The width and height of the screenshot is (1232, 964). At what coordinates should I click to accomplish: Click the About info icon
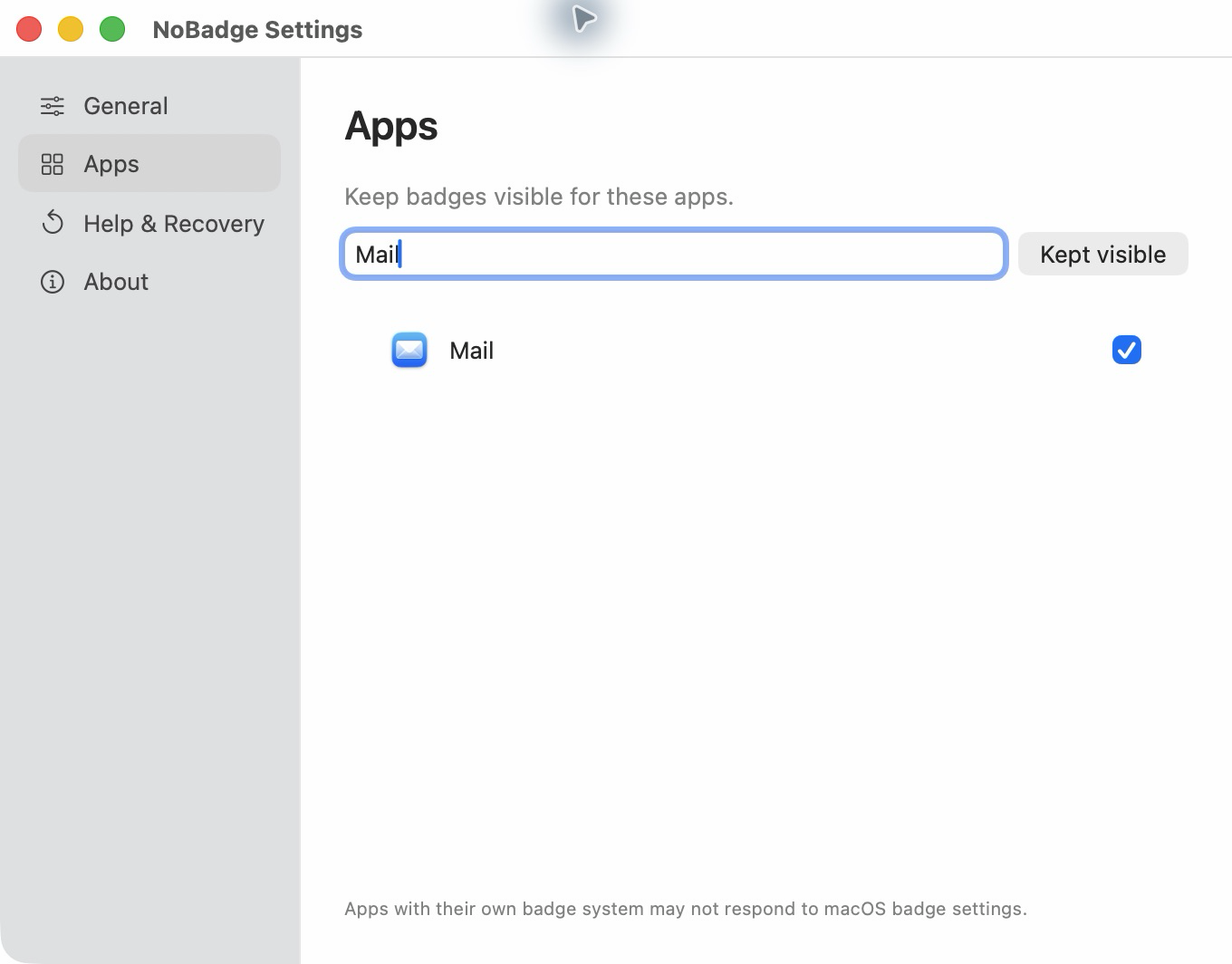coord(53,282)
